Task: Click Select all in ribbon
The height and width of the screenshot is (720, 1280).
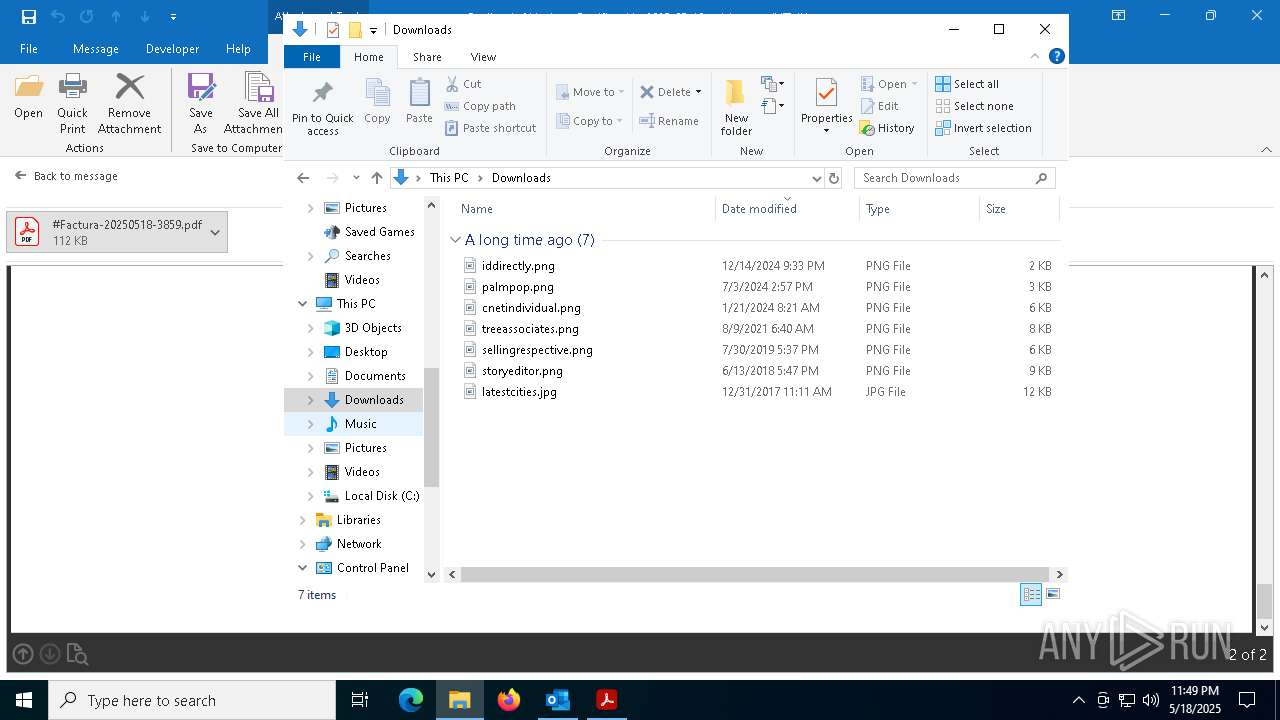Action: click(967, 84)
